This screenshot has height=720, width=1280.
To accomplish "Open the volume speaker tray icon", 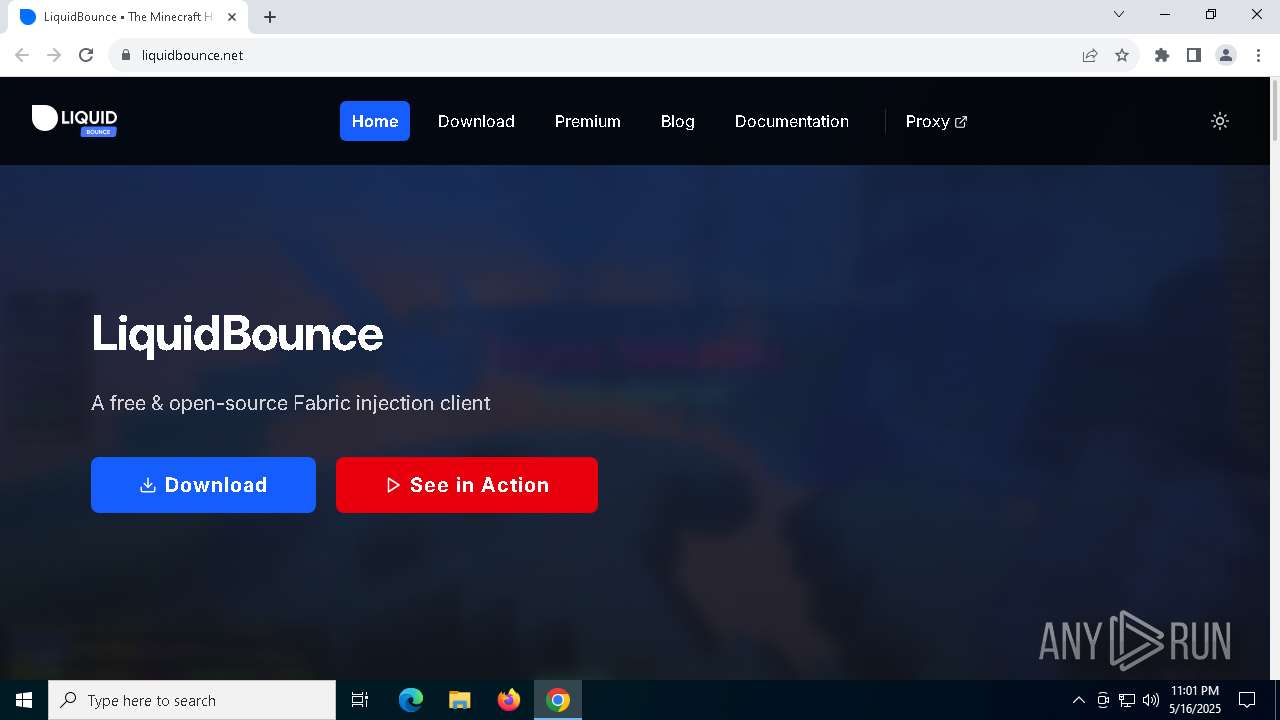I will (1150, 700).
